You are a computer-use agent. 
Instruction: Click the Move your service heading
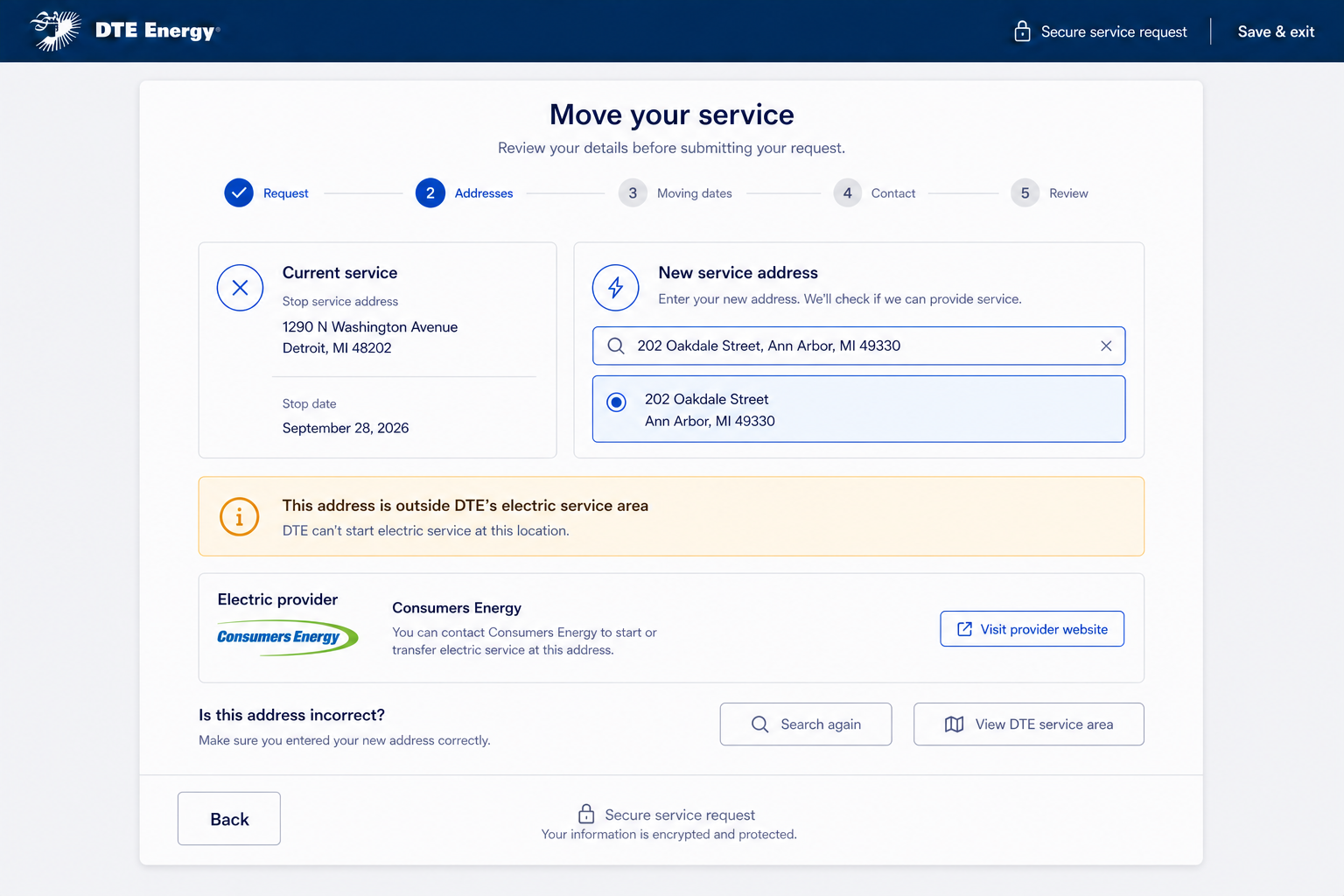672,115
